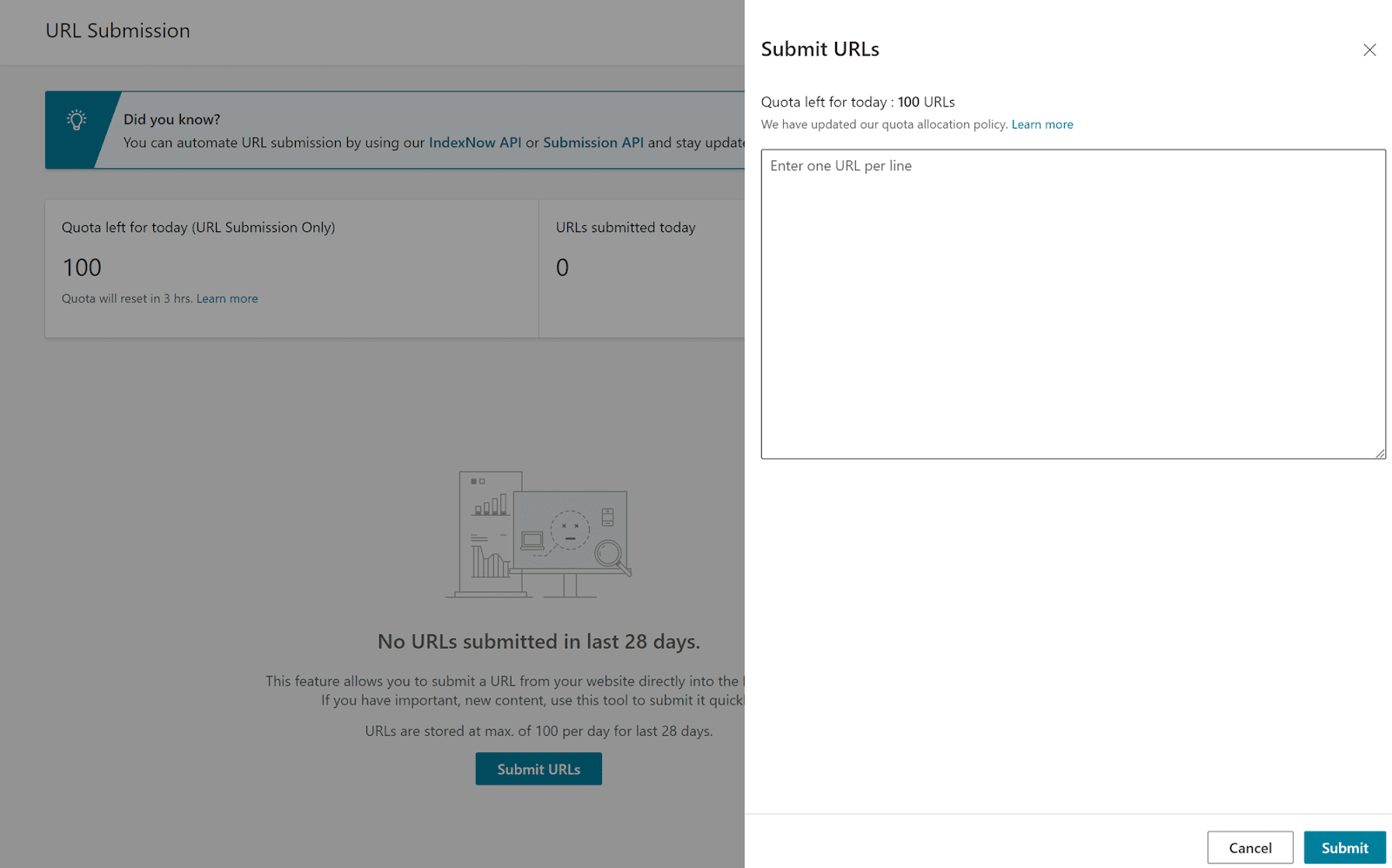Viewport: 1392px width, 868px height.
Task: Open the Submission API link
Action: click(x=593, y=143)
